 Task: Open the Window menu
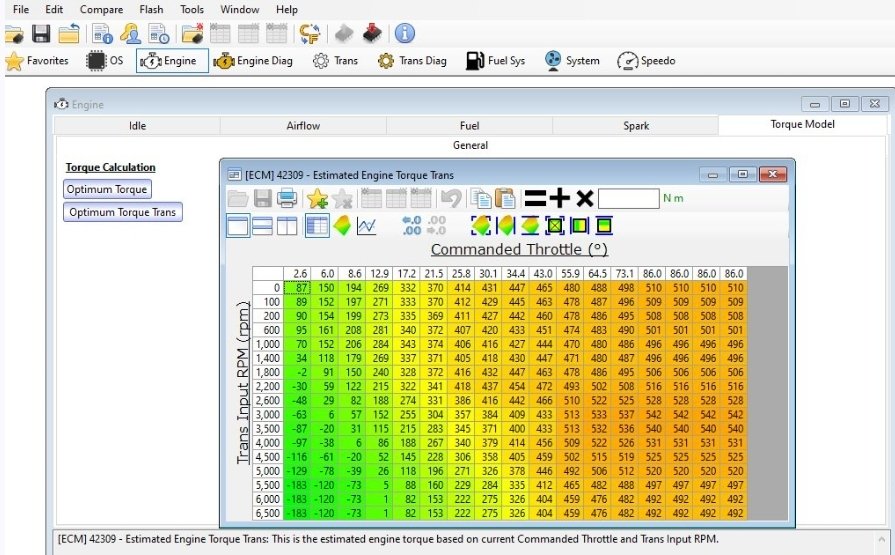240,10
